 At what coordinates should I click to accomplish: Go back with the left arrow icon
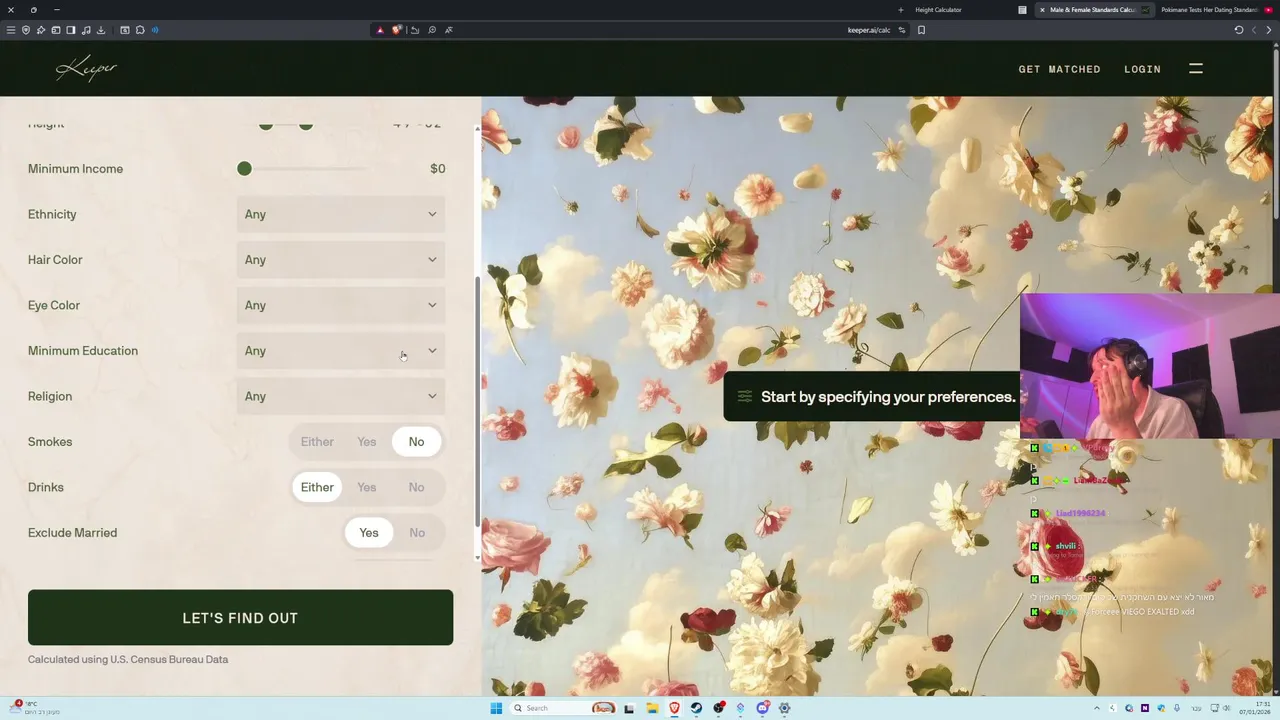(x=1254, y=30)
